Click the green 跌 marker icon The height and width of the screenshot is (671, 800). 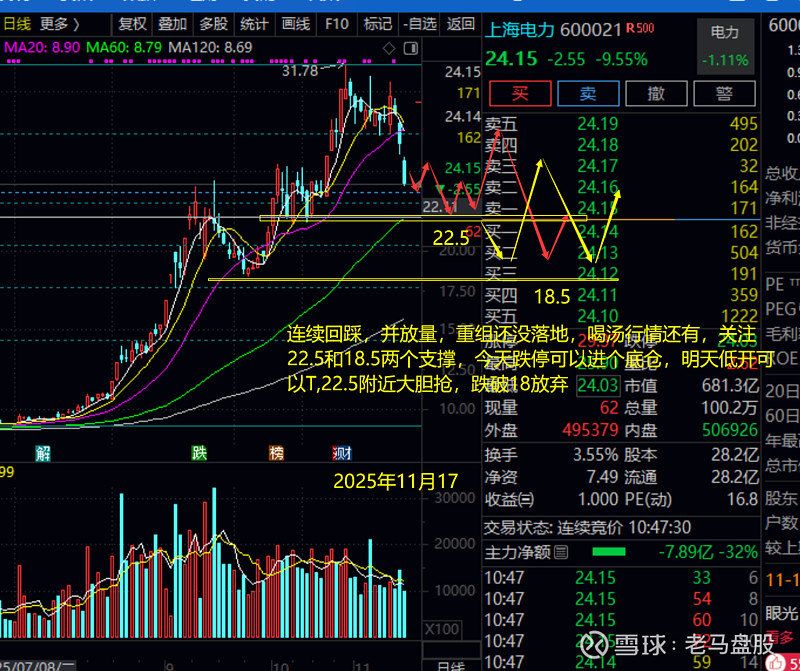point(199,453)
